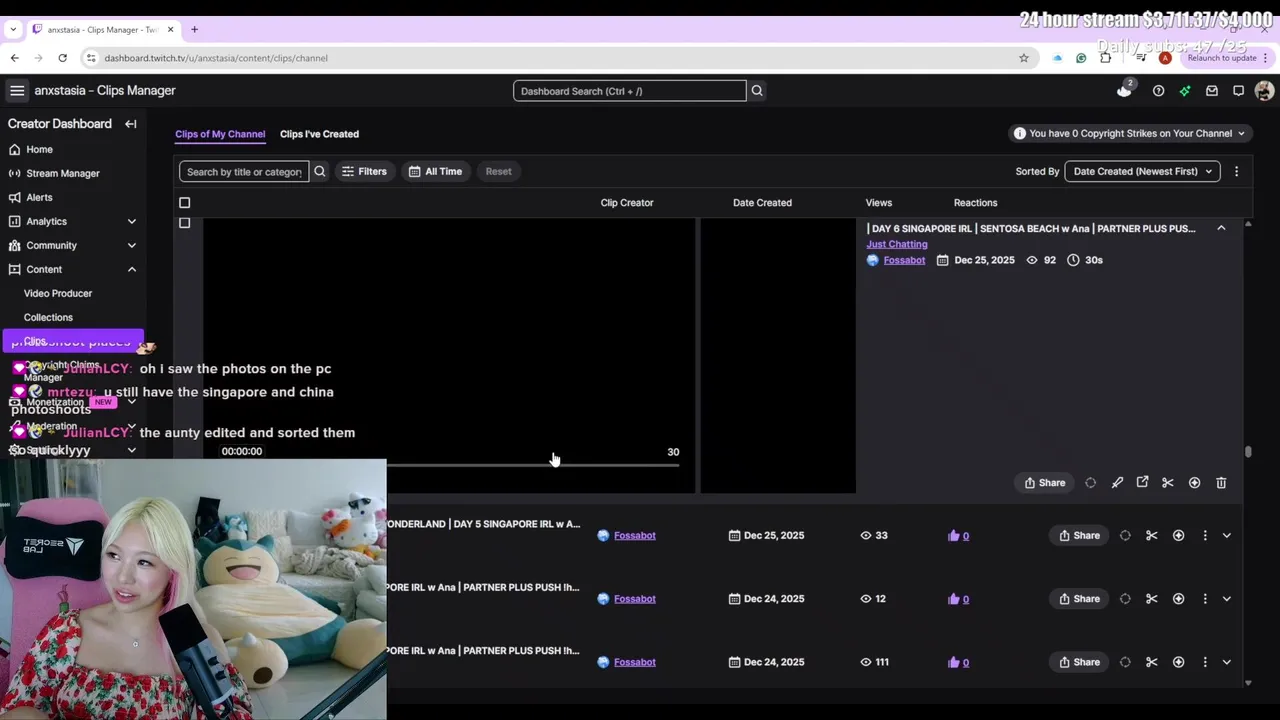Open the whispers chat bubble icon
This screenshot has width=1280, height=720.
point(1238,91)
